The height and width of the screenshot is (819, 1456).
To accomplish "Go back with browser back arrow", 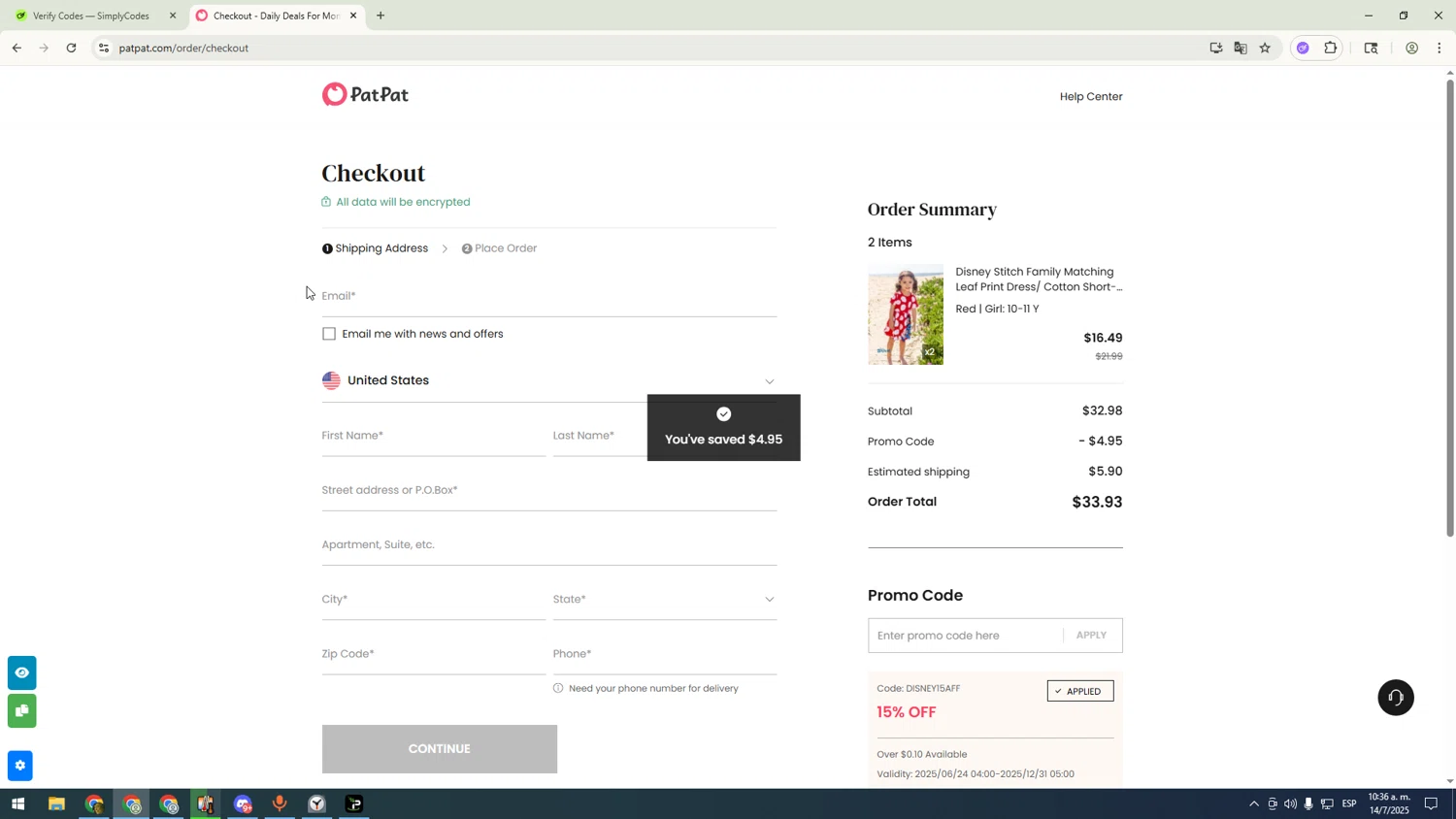I will click(x=17, y=48).
